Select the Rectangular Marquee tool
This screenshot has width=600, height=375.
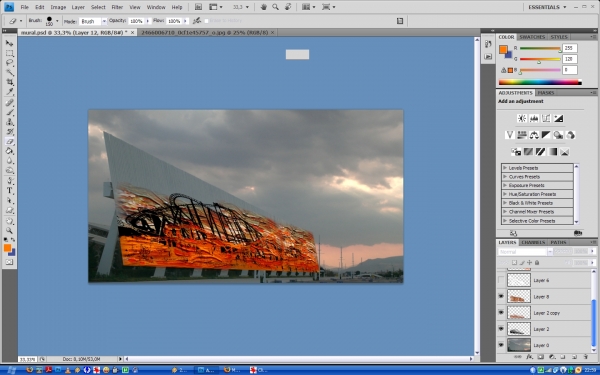point(9,53)
